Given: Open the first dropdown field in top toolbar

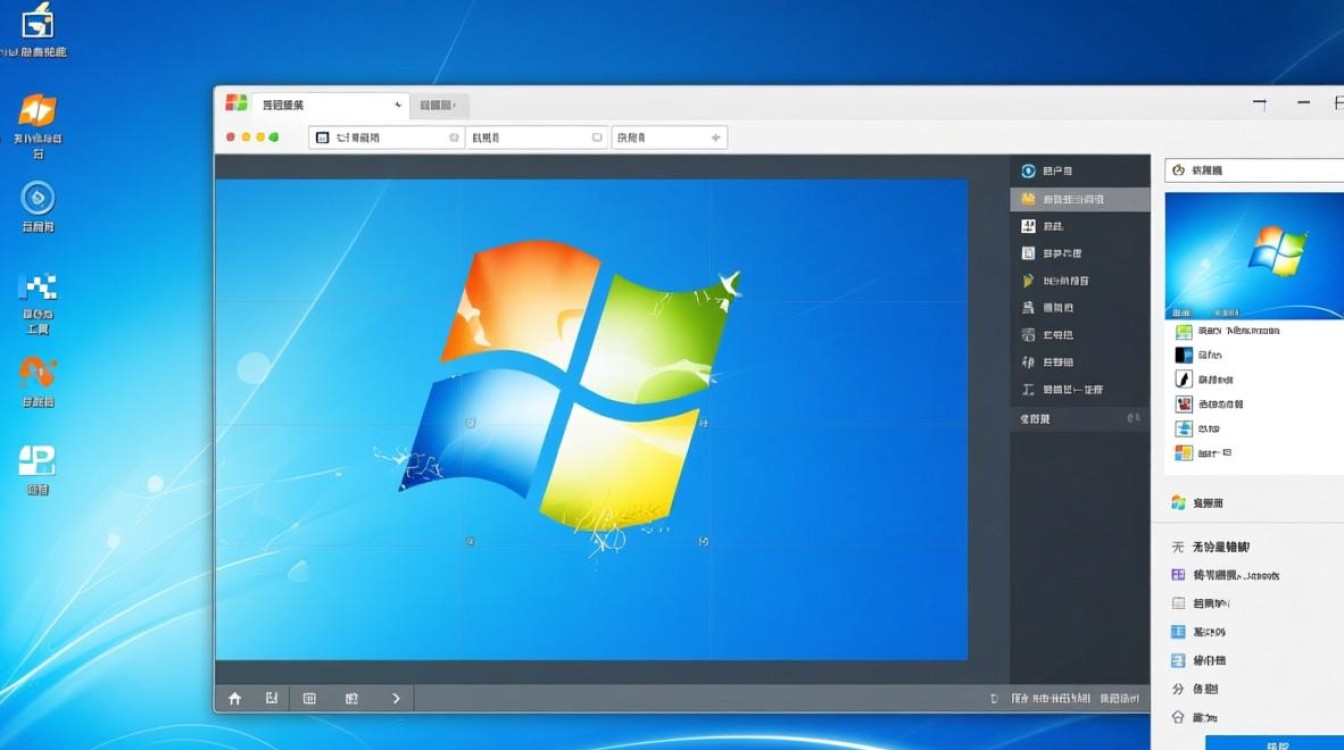Looking at the screenshot, I should [387, 137].
